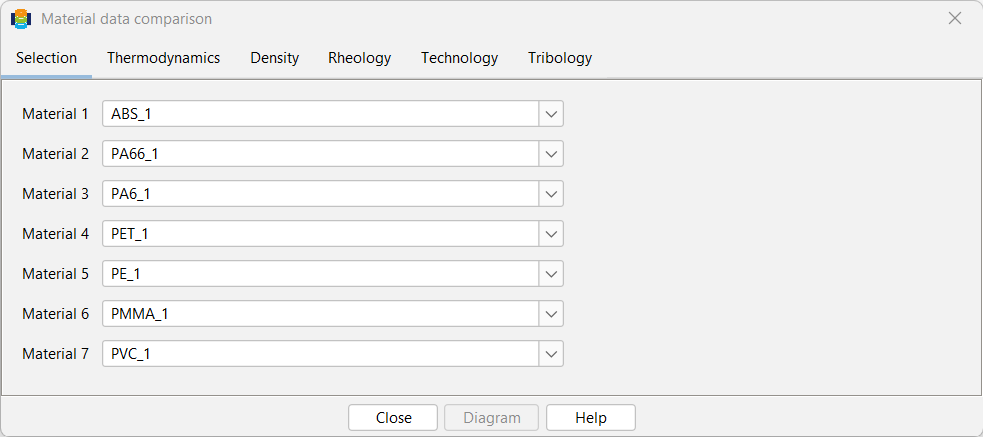
Task: Expand the Material 1 dropdown arrow
Action: point(551,114)
